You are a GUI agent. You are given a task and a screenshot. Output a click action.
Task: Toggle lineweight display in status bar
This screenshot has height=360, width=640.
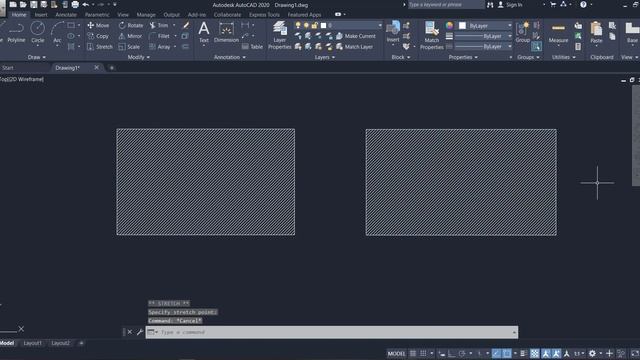tap(523, 353)
